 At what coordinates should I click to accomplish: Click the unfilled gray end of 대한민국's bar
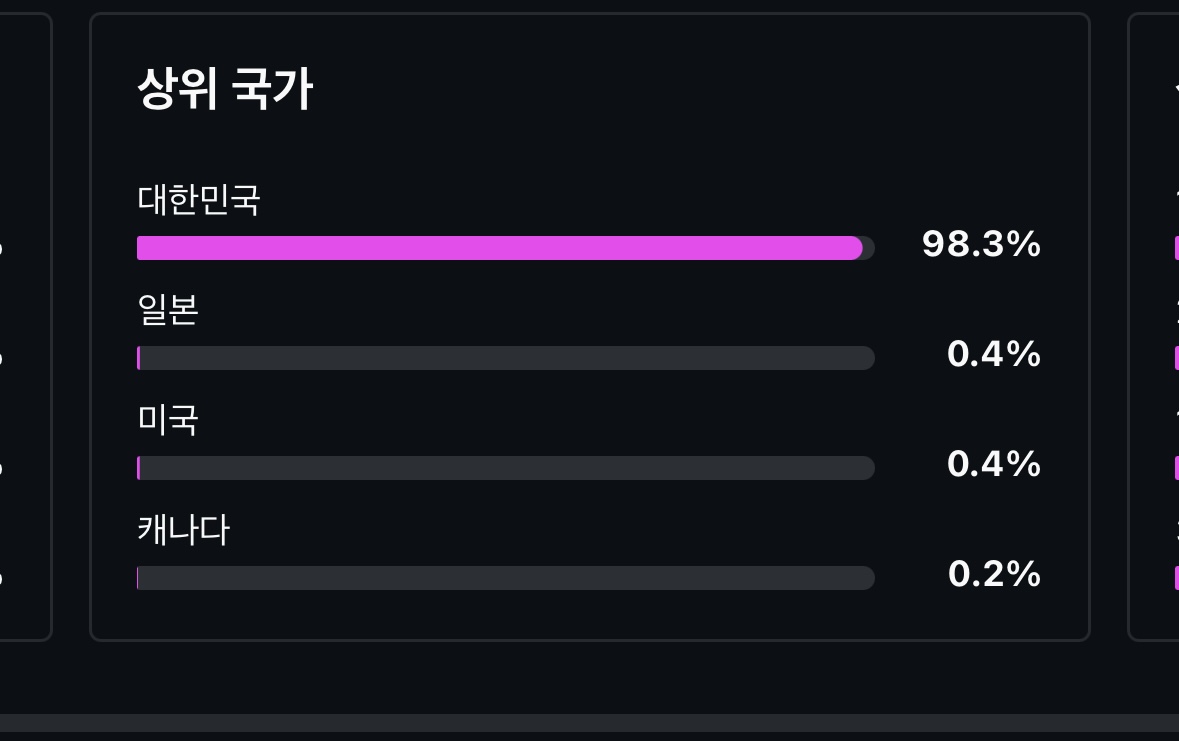tap(869, 248)
